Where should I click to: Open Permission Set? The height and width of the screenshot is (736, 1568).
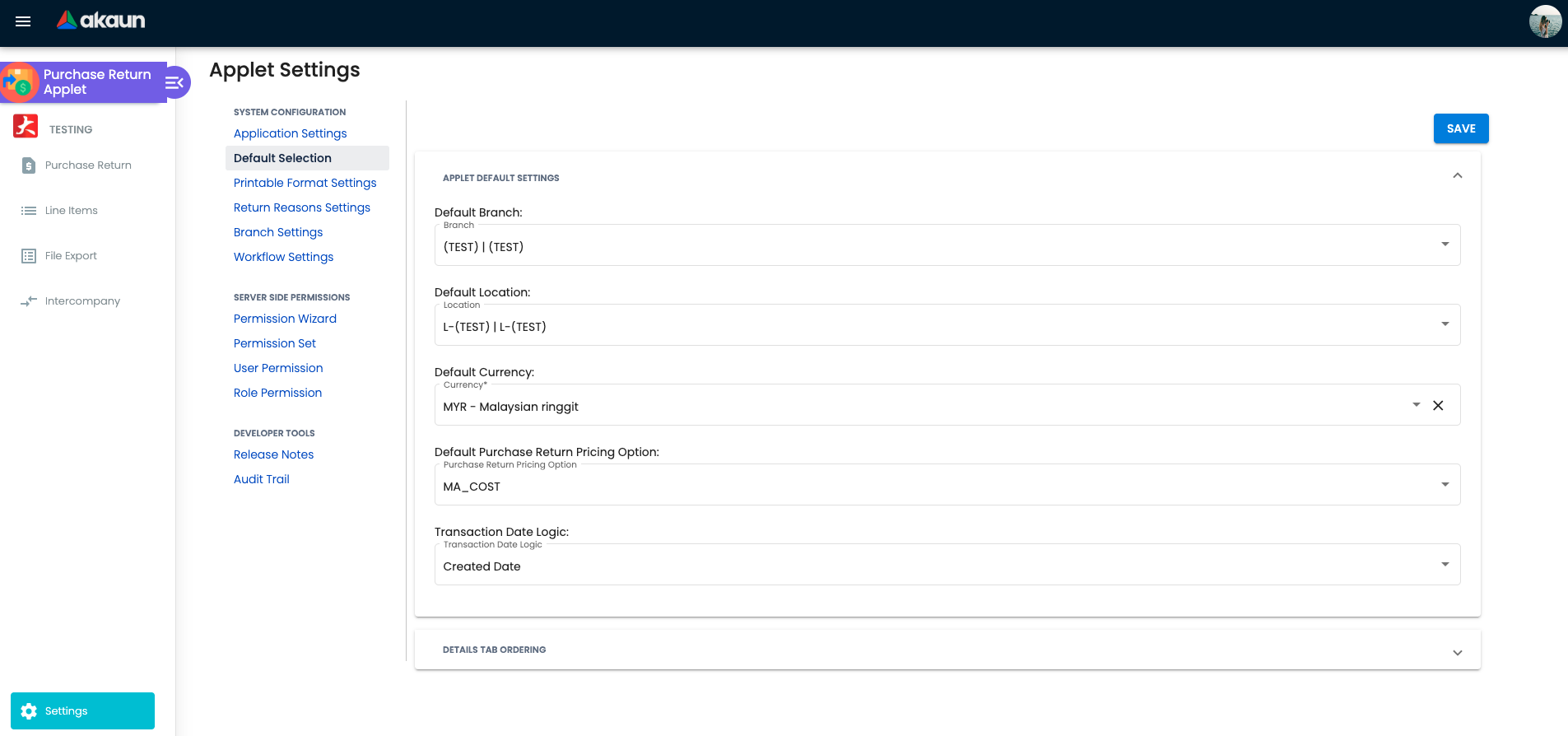point(275,343)
